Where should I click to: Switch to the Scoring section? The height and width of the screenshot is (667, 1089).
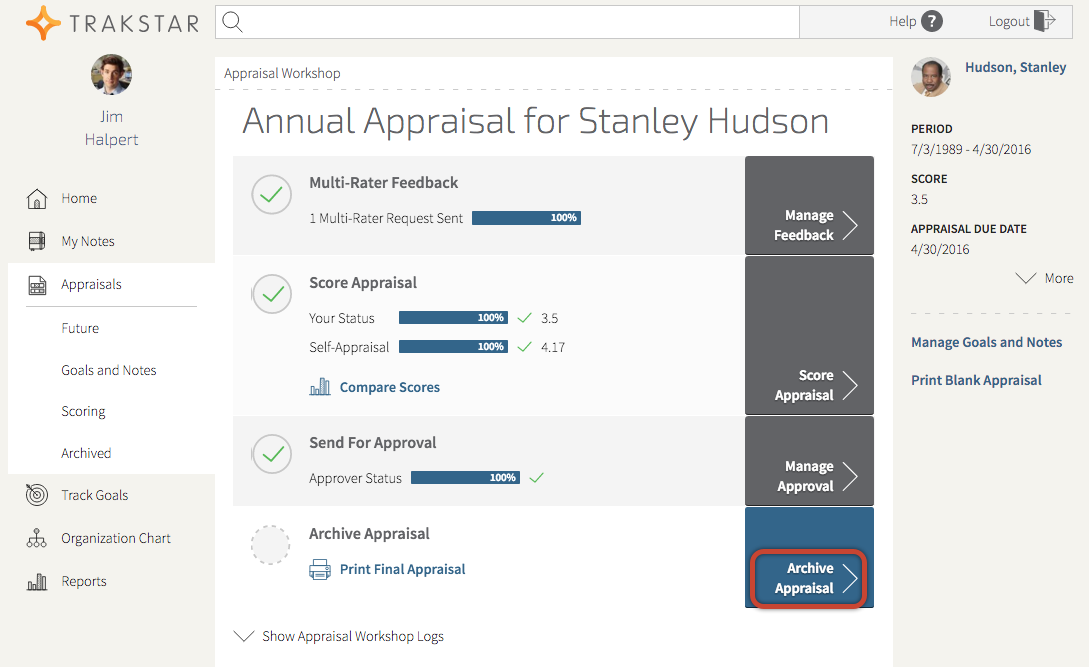click(x=83, y=411)
